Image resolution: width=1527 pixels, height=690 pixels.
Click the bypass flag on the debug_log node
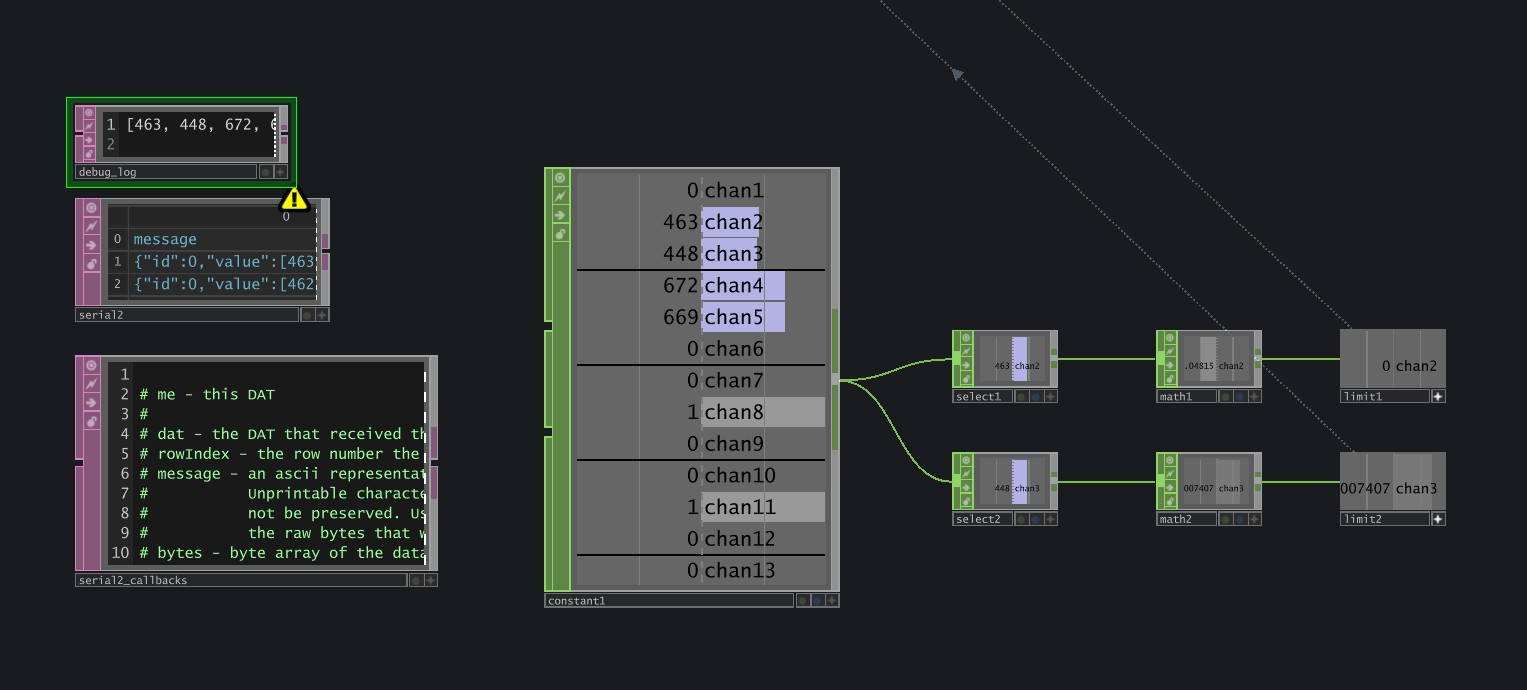(x=89, y=127)
